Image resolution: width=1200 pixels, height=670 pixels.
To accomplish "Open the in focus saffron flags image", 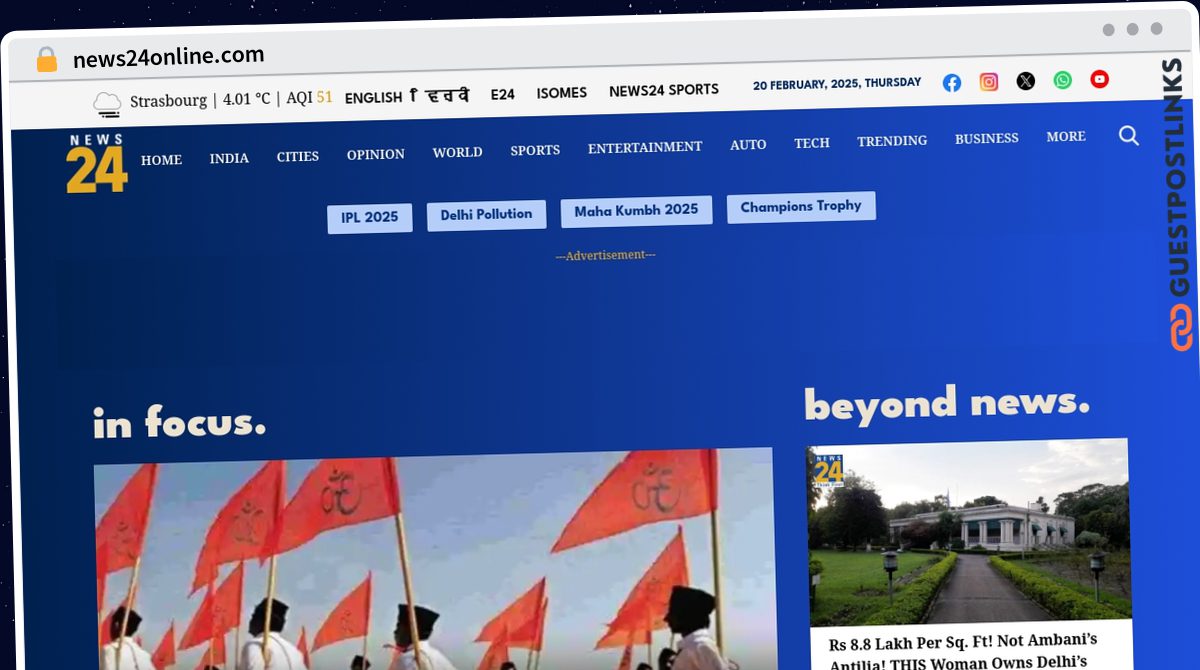I will [x=433, y=559].
